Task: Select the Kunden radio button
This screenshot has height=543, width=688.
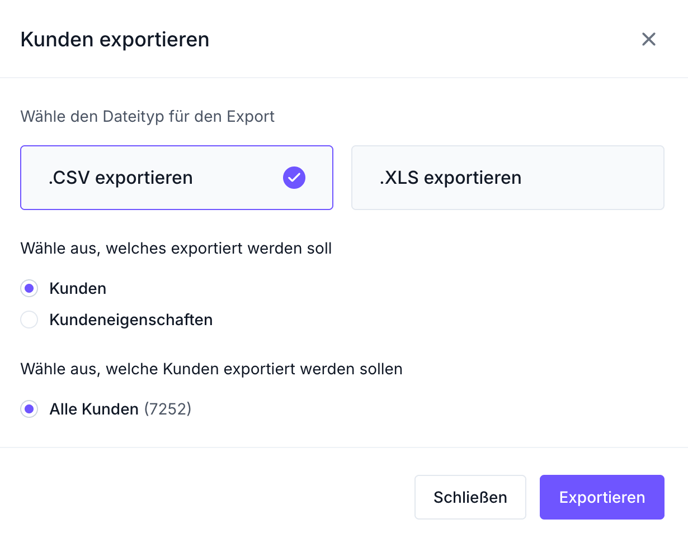Action: click(x=29, y=288)
